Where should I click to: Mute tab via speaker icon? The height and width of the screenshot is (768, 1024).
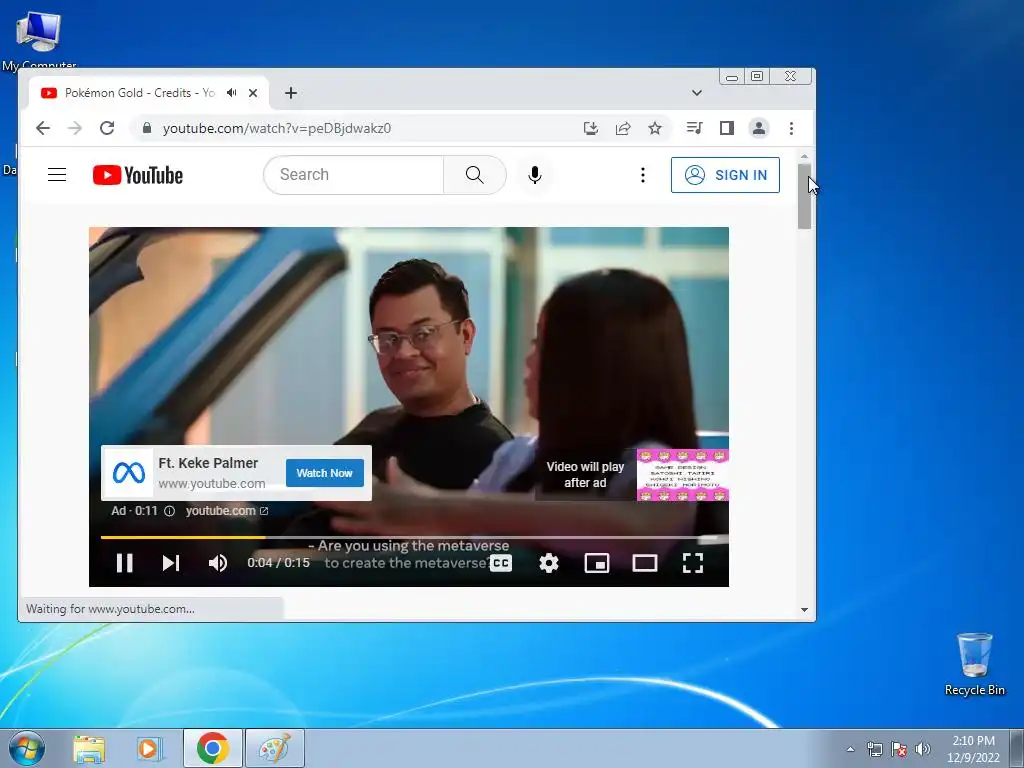[x=231, y=93]
